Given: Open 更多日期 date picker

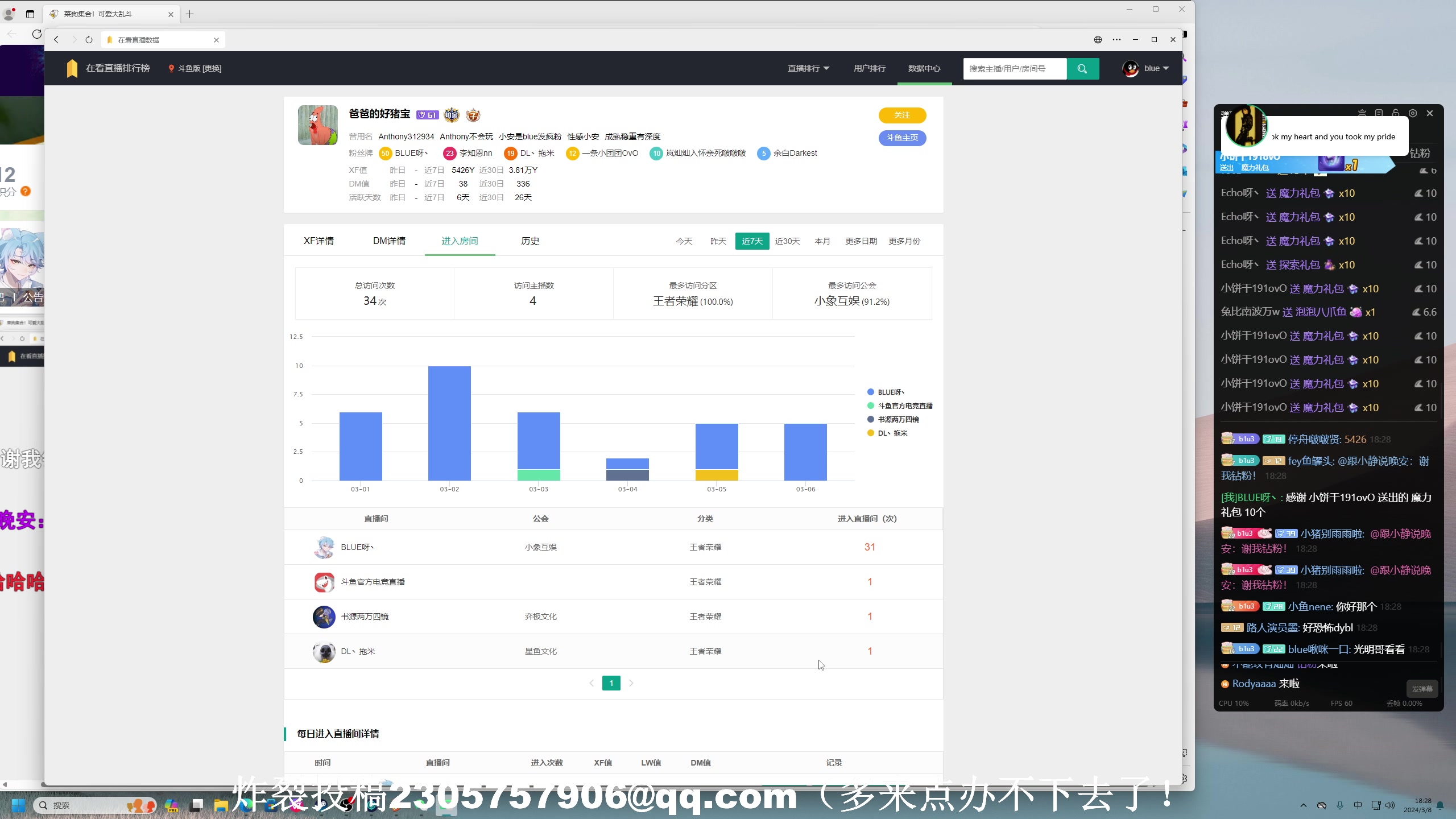Looking at the screenshot, I should pos(861,241).
